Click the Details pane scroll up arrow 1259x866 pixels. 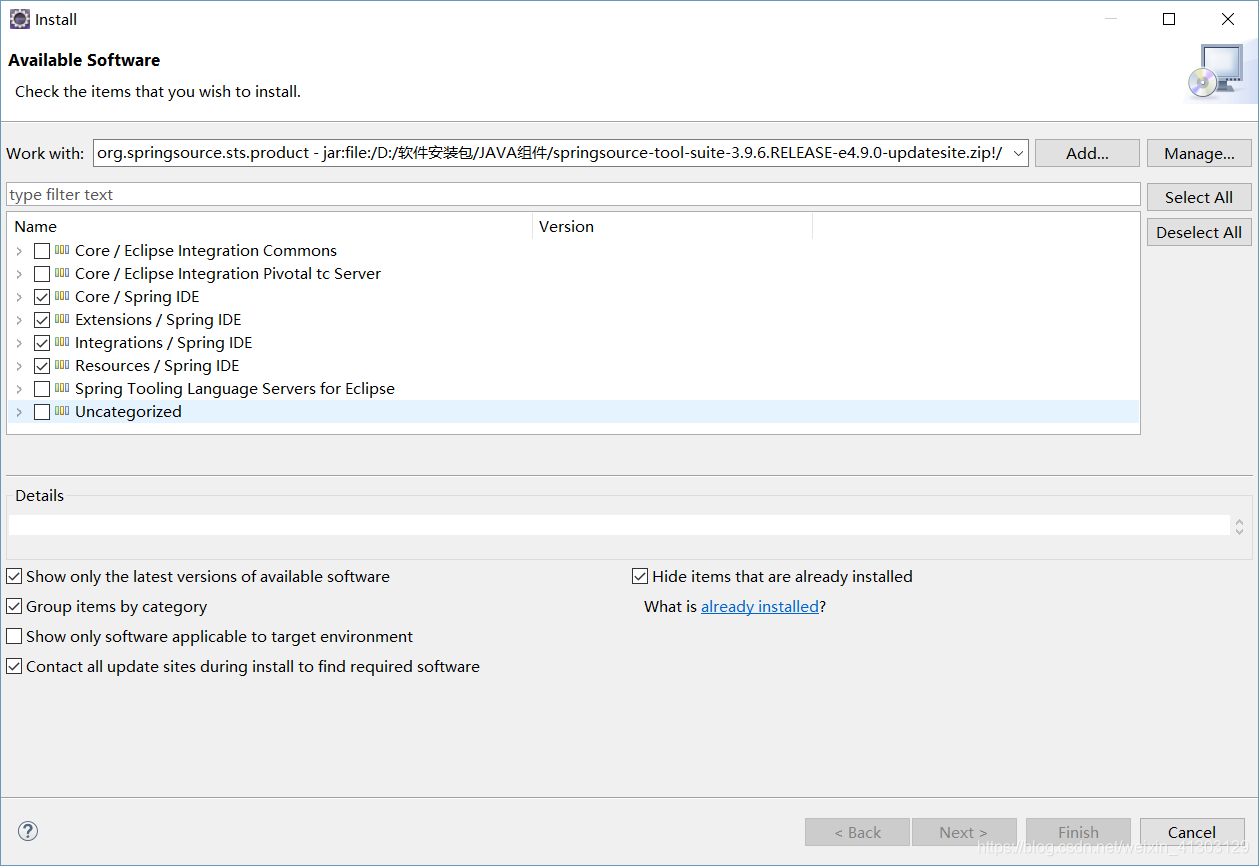coord(1239,520)
